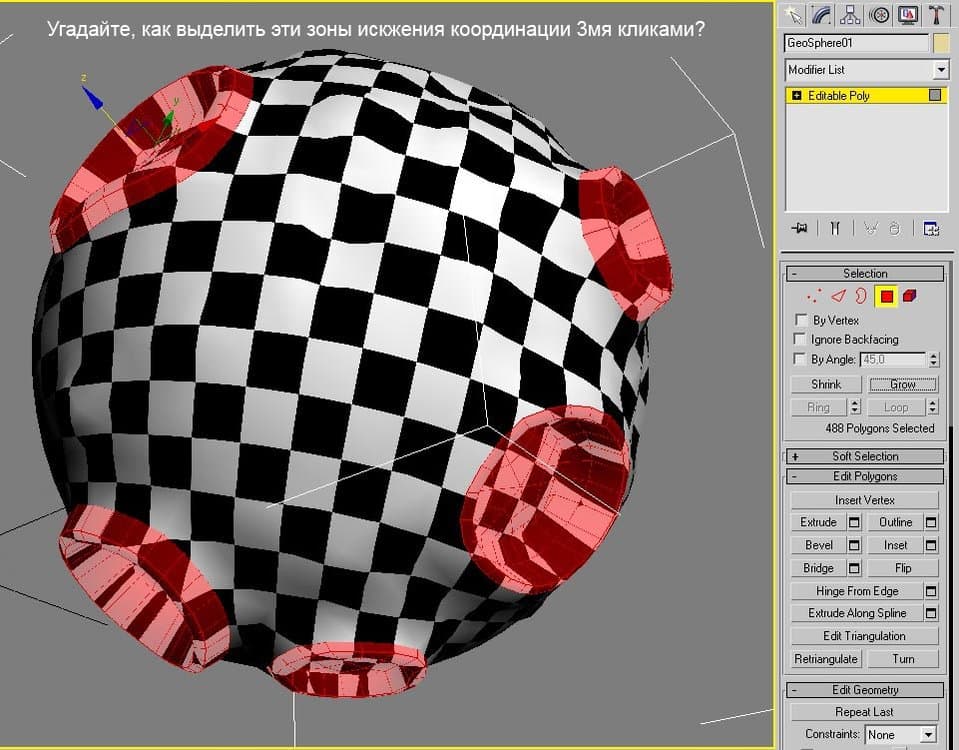Open the Constraints dropdown
Viewport: 959px width, 750px height.
tap(929, 734)
